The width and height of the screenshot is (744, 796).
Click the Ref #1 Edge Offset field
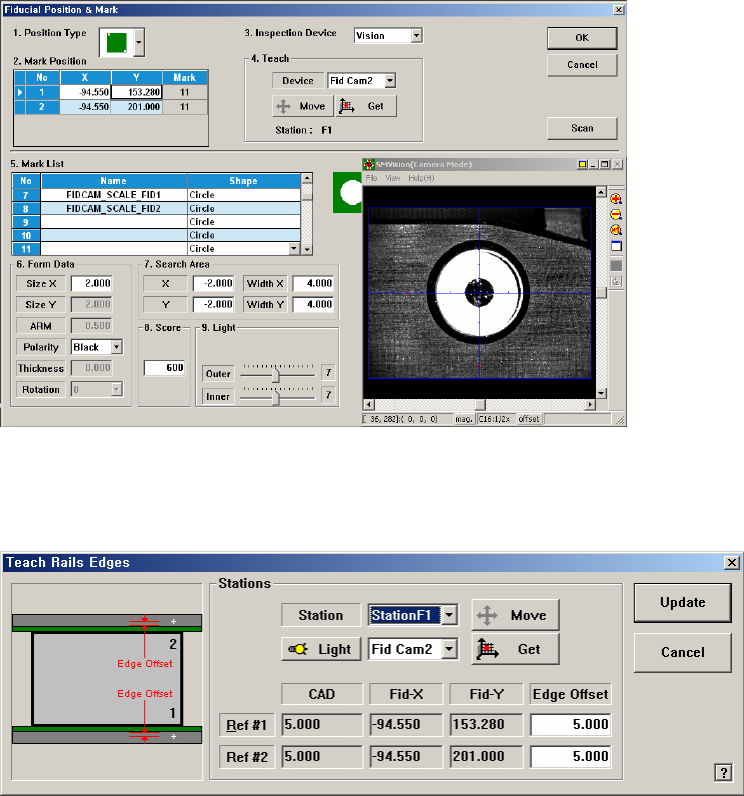point(572,724)
